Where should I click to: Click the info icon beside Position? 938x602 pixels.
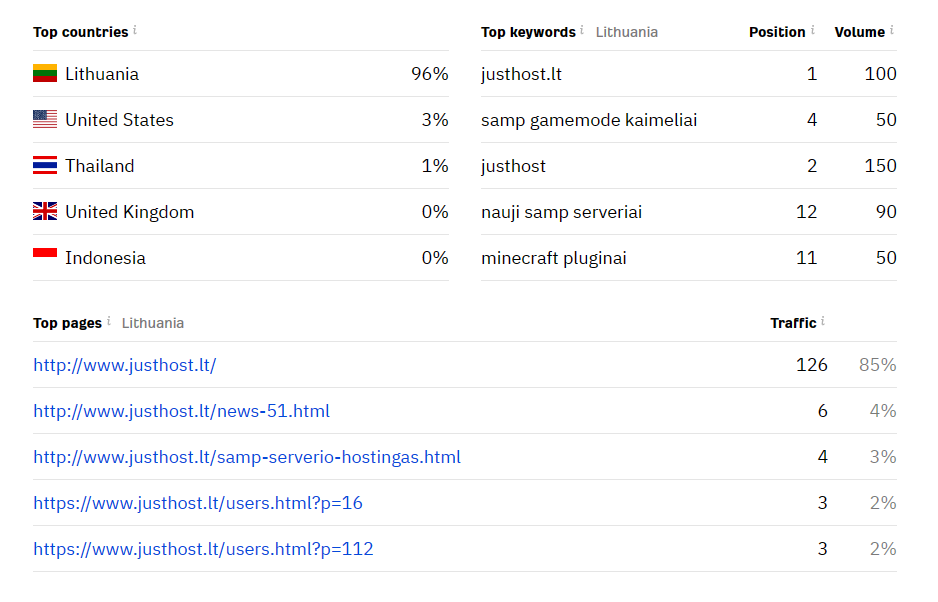812,29
